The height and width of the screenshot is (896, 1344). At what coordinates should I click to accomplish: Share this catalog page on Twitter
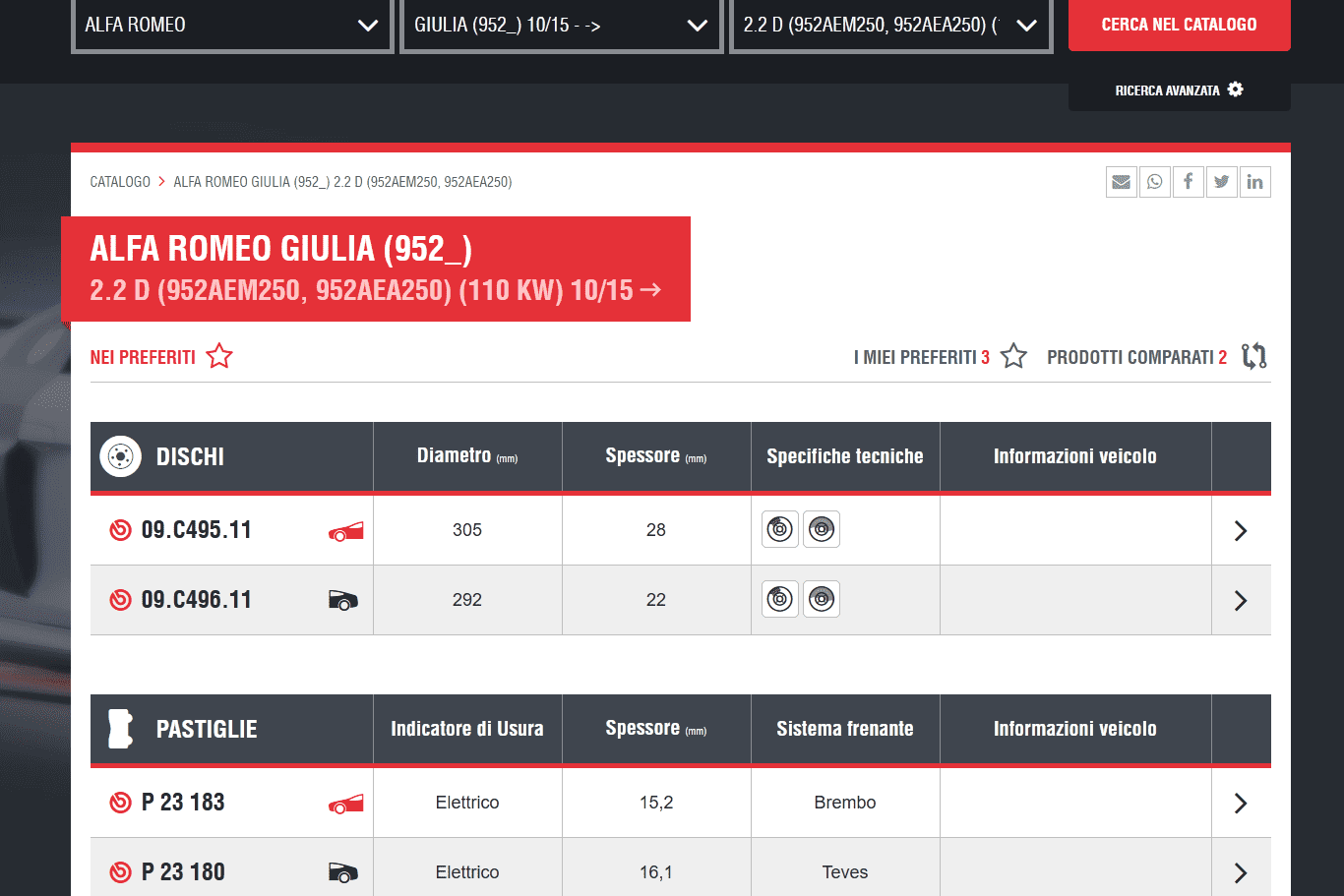[x=1221, y=182]
